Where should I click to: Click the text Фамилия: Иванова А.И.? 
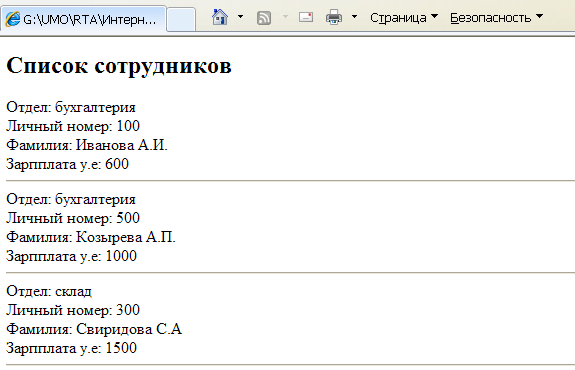[87, 145]
